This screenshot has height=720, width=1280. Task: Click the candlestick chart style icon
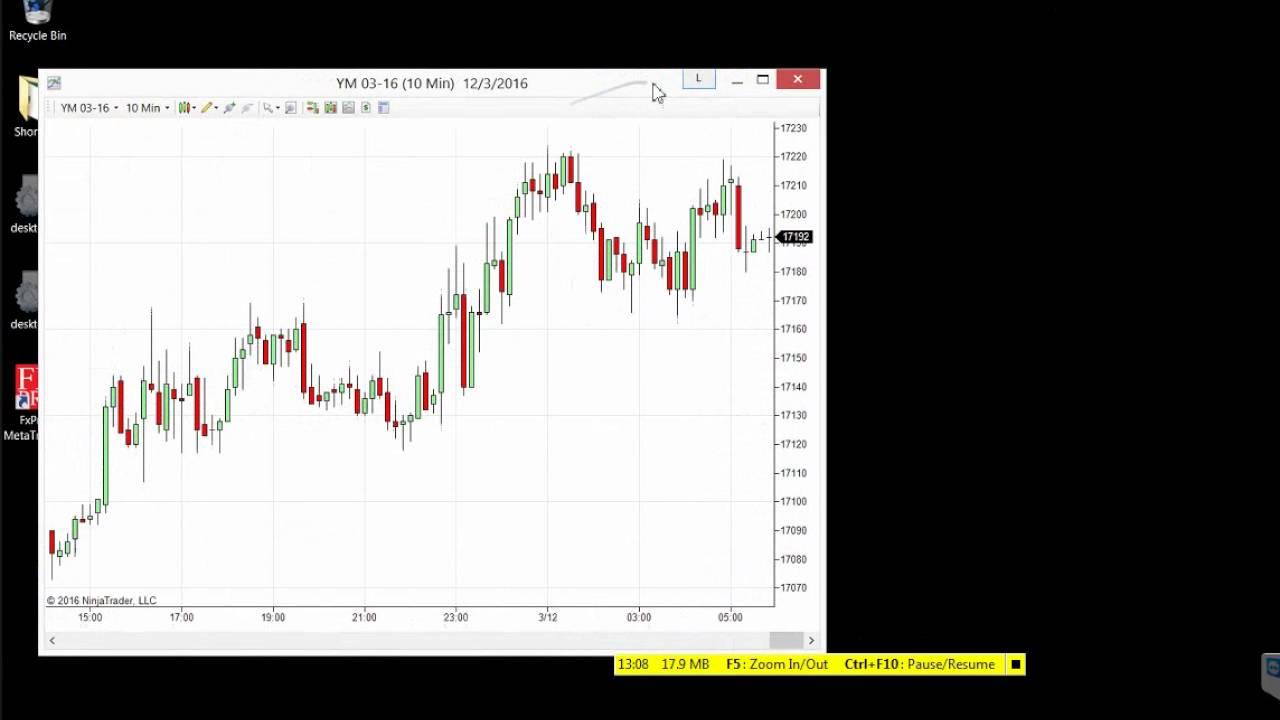[184, 108]
